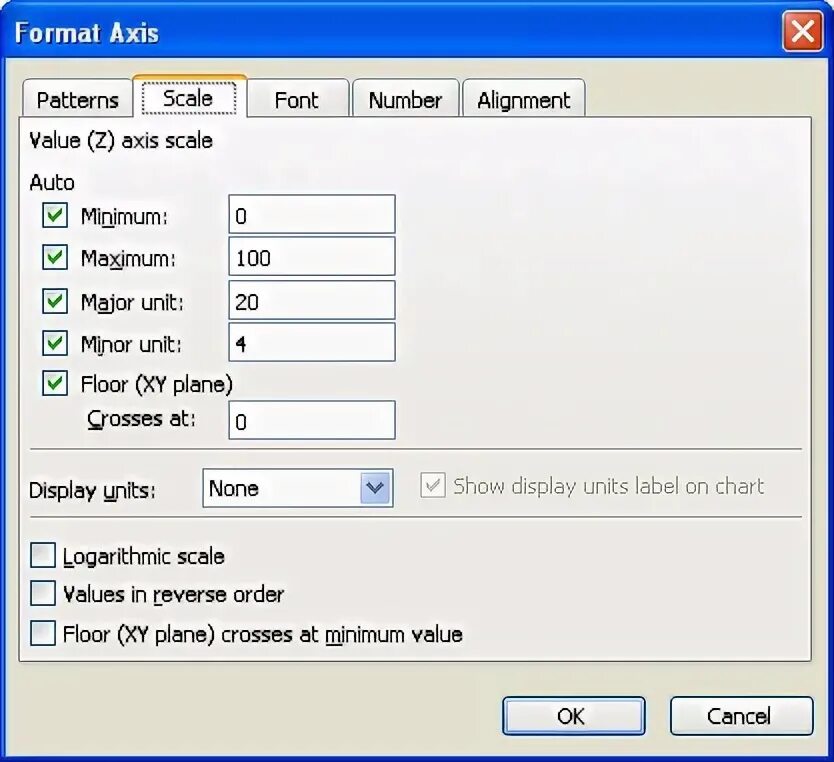Select the Scale tab

click(189, 98)
